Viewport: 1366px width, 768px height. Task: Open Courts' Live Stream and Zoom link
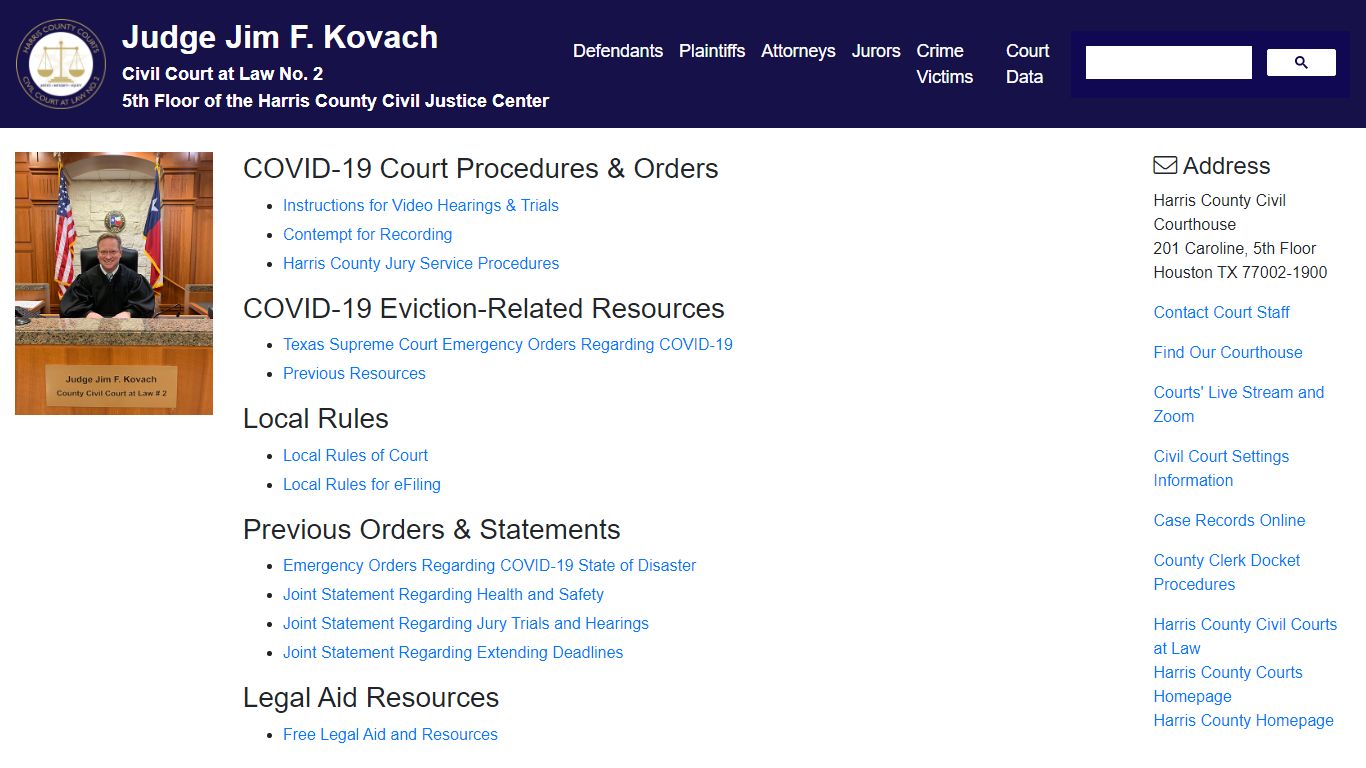[1239, 404]
